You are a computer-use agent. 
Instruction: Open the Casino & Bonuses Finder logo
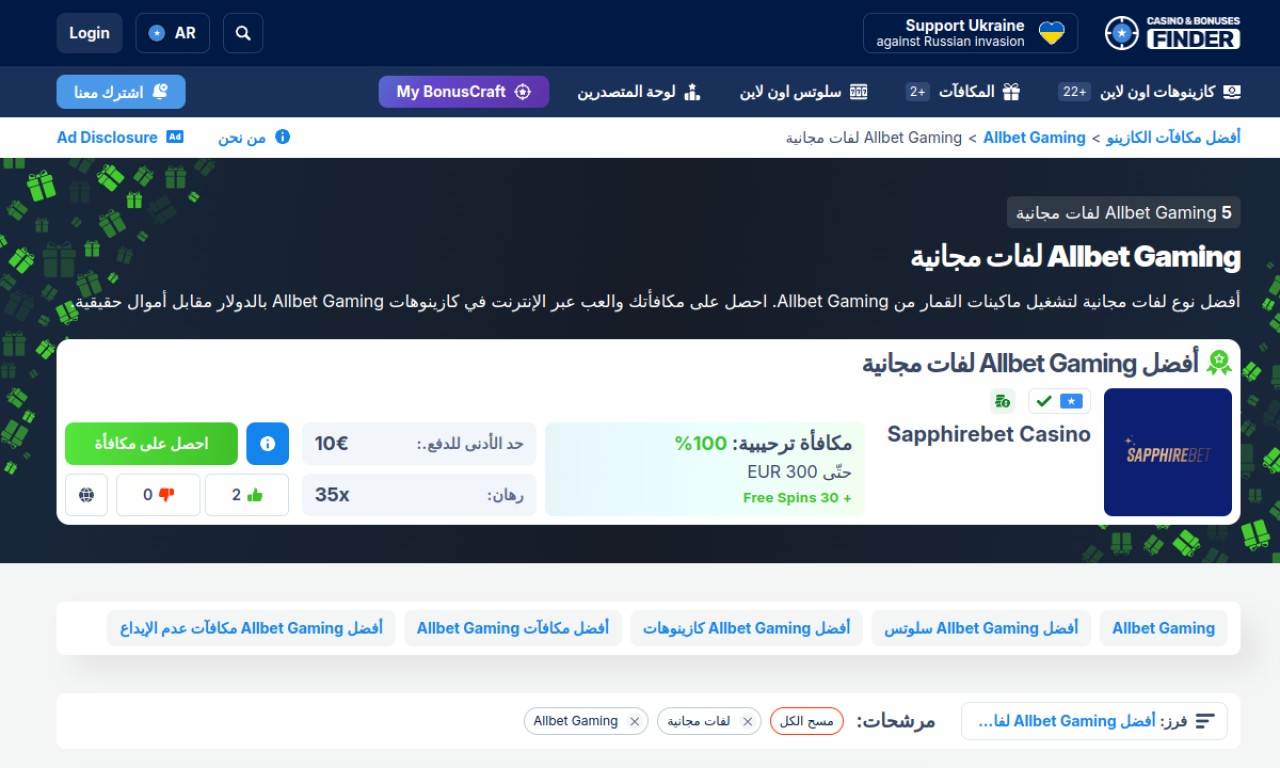pos(1172,33)
